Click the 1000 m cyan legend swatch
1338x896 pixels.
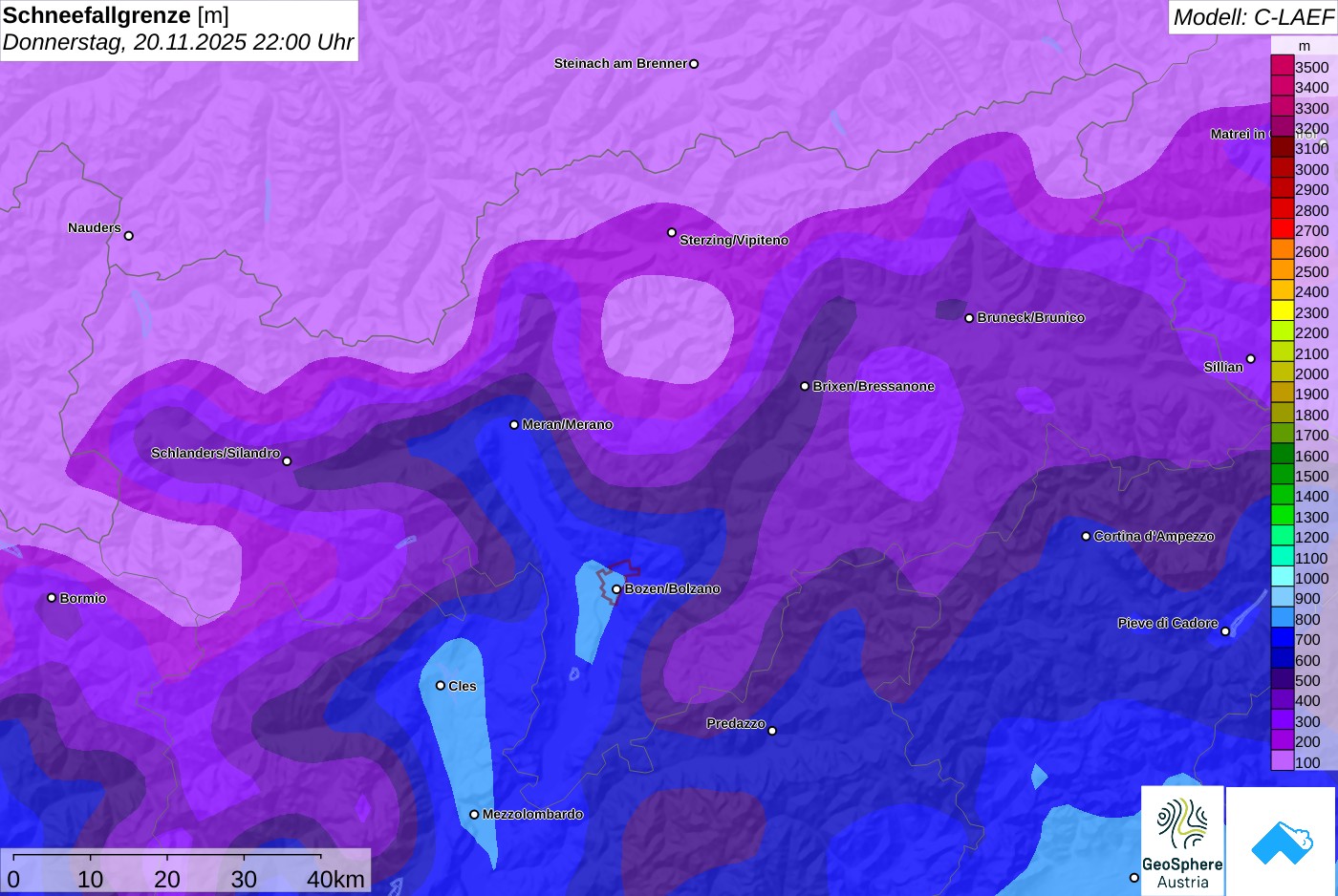click(1282, 577)
